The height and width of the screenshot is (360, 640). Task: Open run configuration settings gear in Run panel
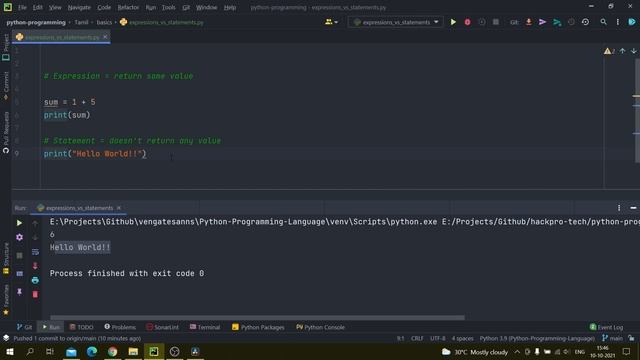19,237
